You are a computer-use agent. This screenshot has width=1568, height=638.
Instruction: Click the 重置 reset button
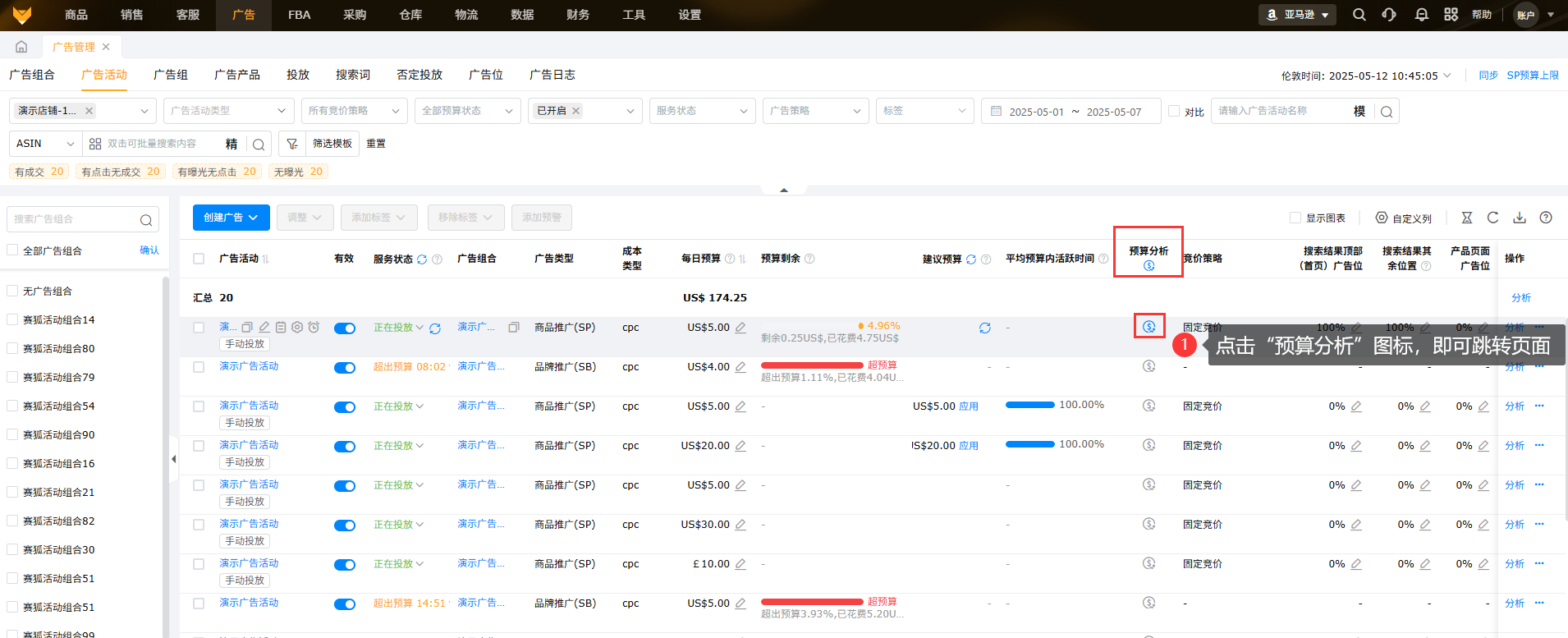pyautogui.click(x=376, y=144)
